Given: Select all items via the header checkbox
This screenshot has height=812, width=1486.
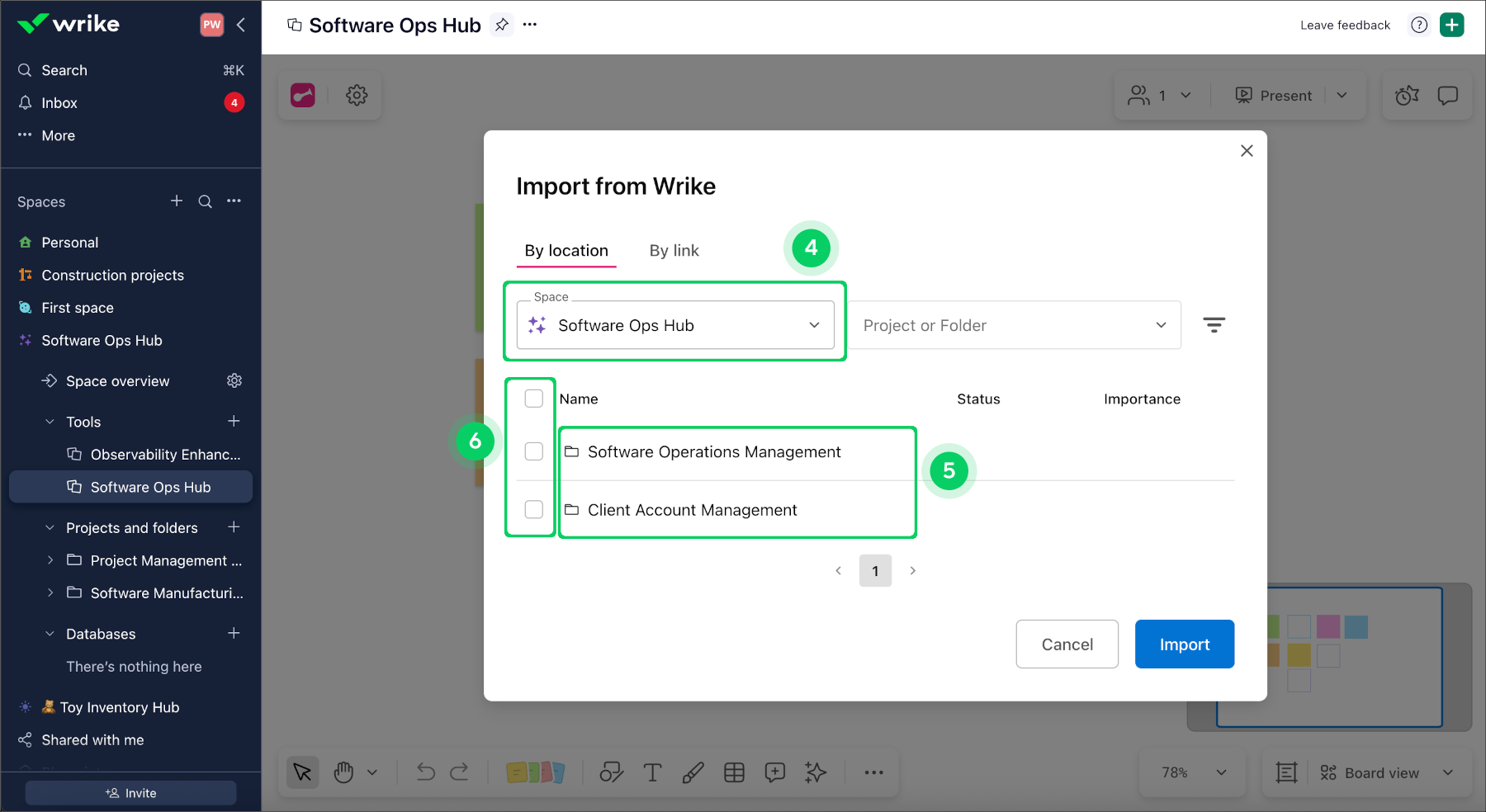Looking at the screenshot, I should [x=532, y=398].
